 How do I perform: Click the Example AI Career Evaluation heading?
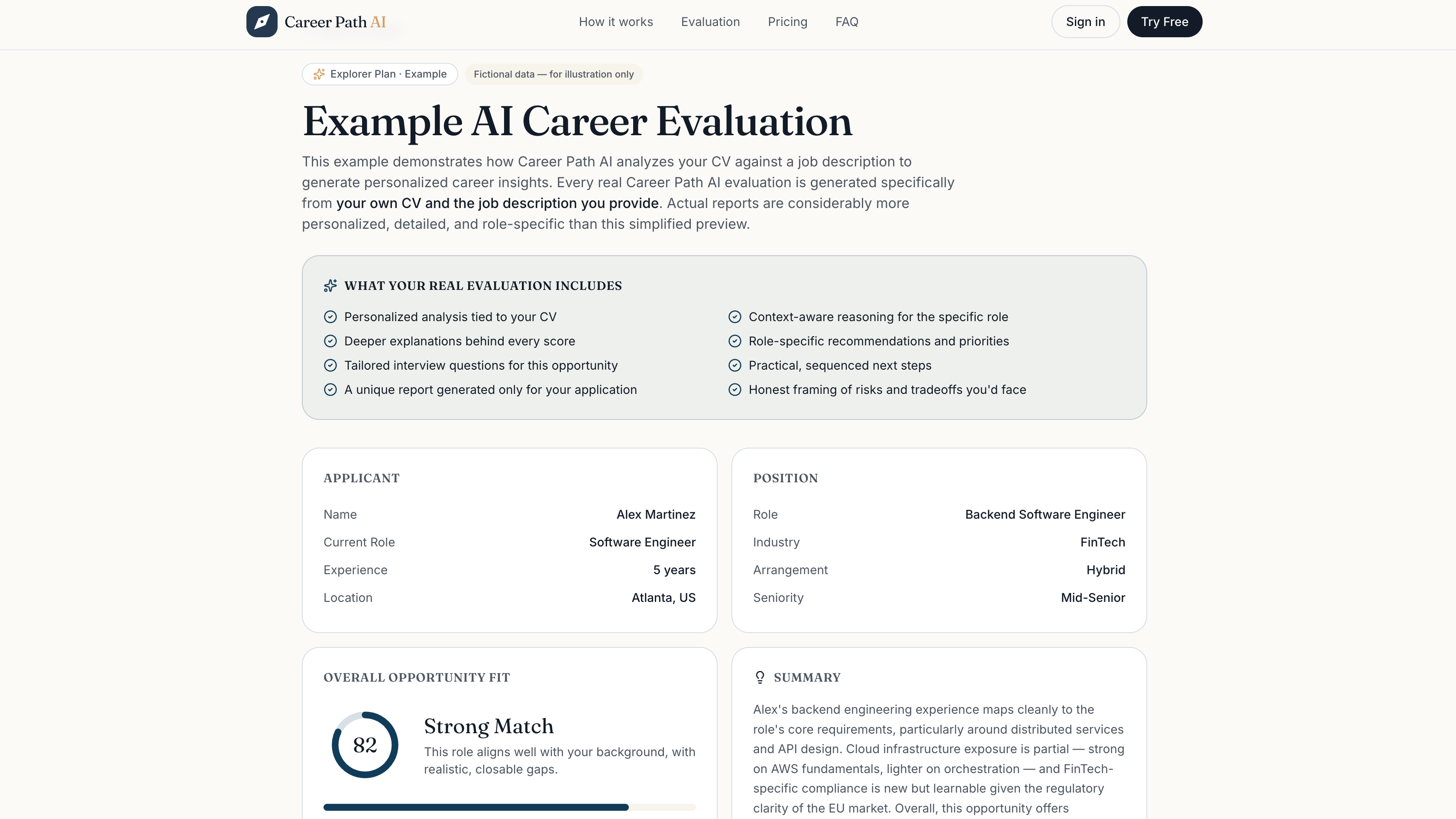click(x=577, y=121)
